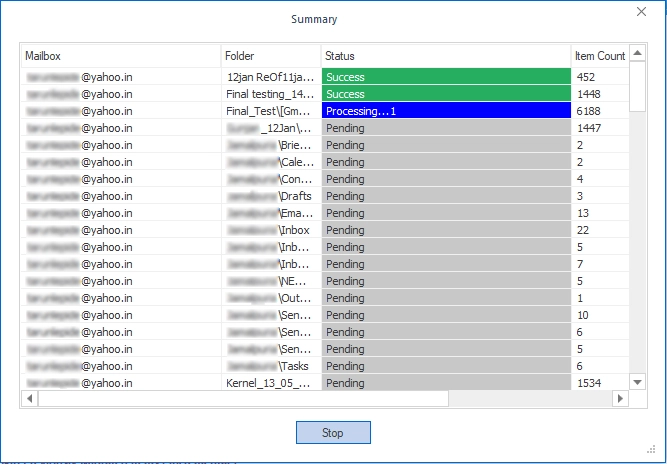This screenshot has height=464, width=667.
Task: Click the Folder column header
Action: click(271, 56)
